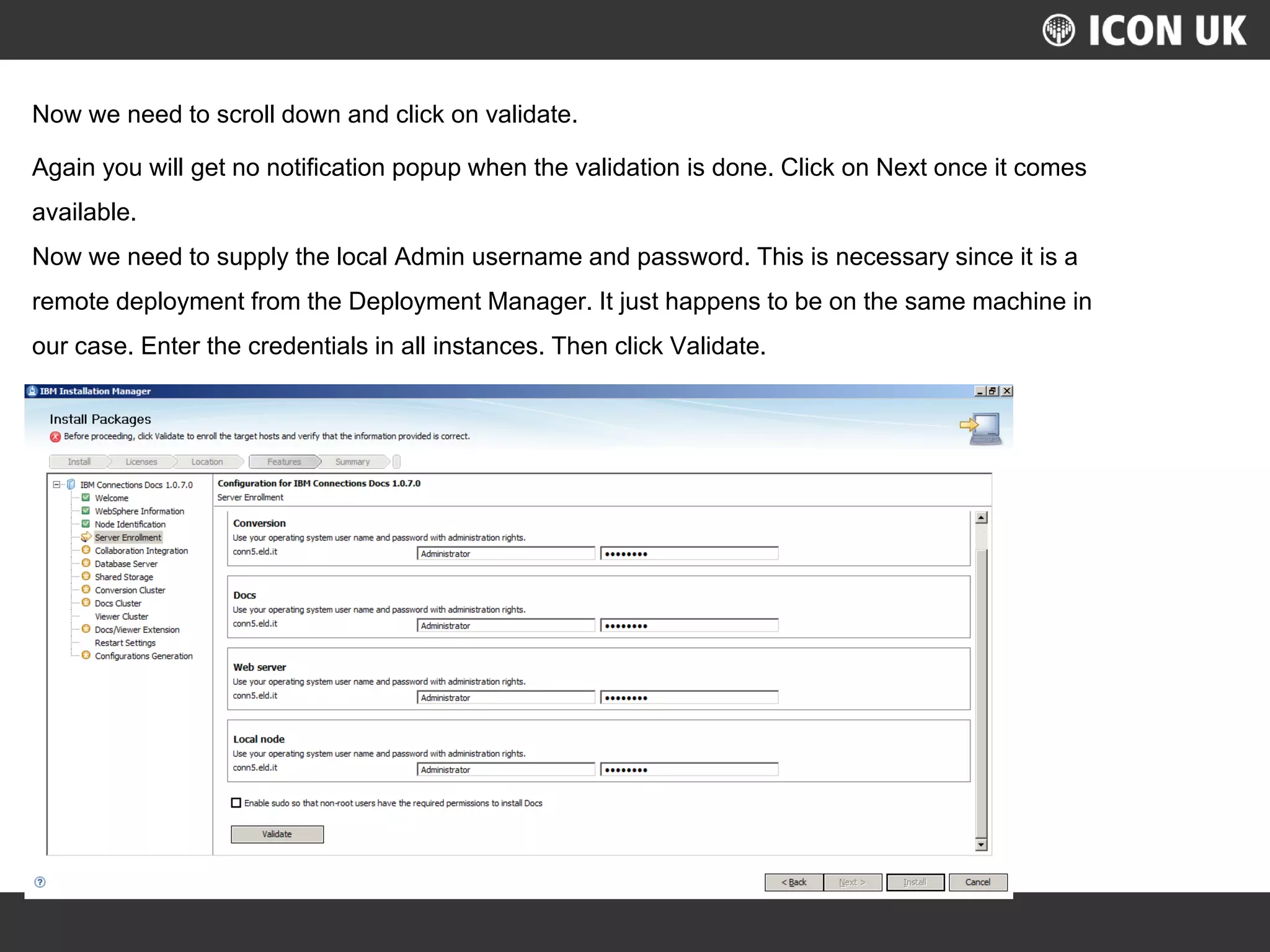Click the Welcome green check icon
Viewport: 1270px width, 952px height.
(86, 498)
